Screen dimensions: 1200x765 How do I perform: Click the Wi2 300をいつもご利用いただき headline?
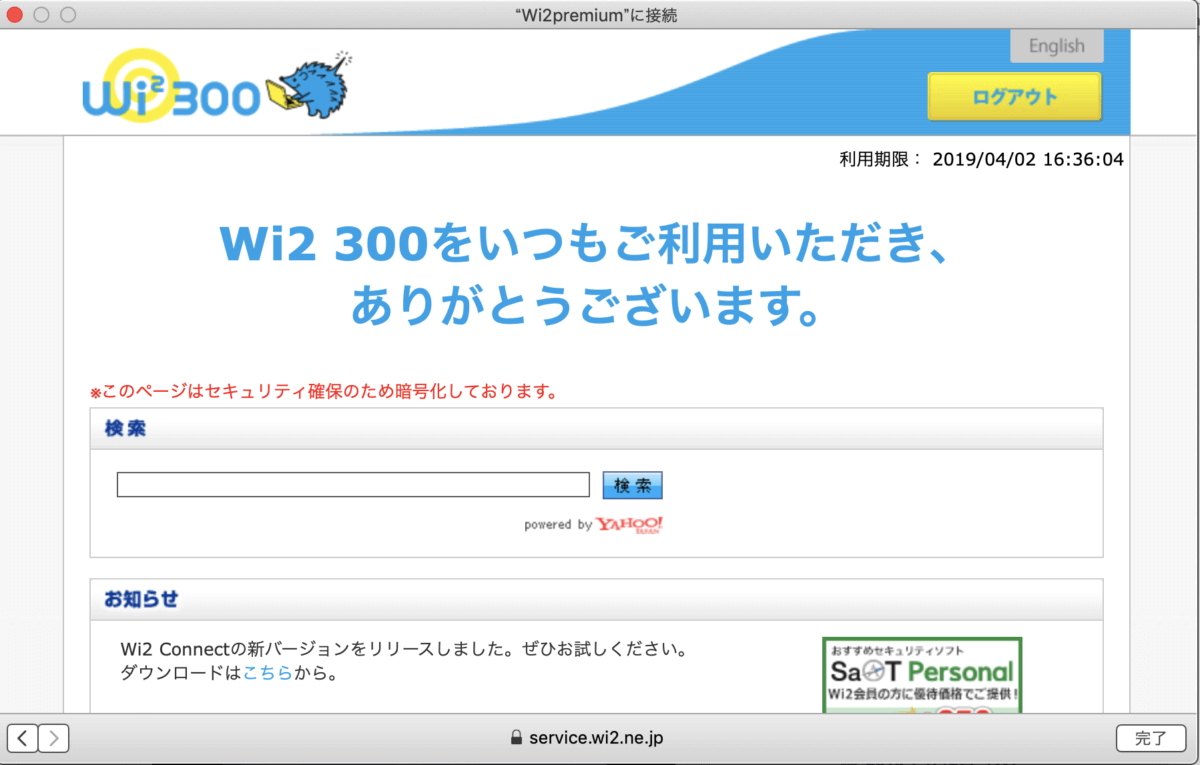click(x=584, y=243)
